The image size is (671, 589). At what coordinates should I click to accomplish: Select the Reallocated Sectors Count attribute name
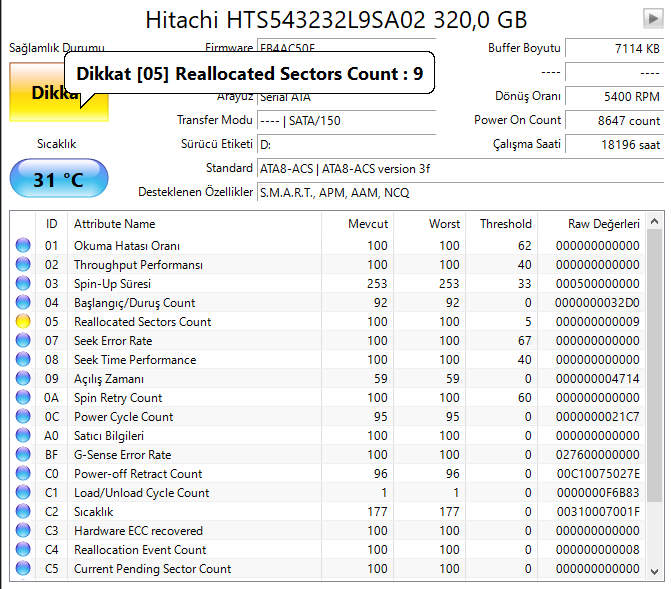click(143, 321)
